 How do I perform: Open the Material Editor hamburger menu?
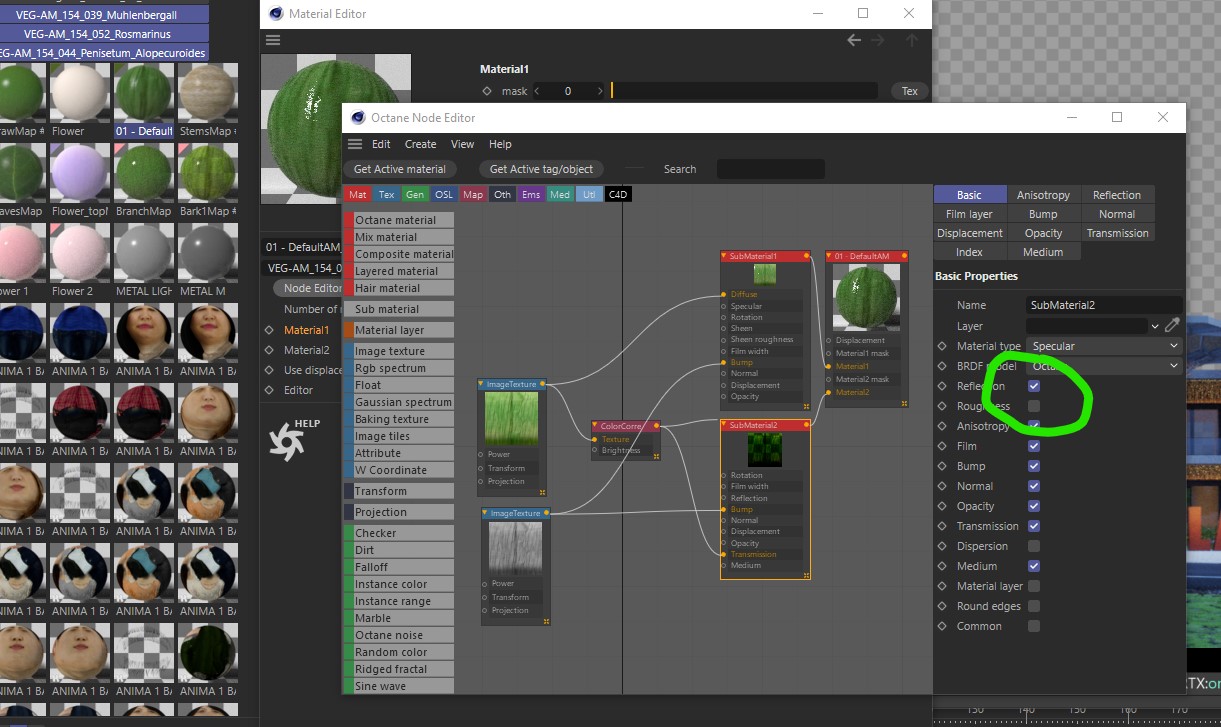point(273,41)
